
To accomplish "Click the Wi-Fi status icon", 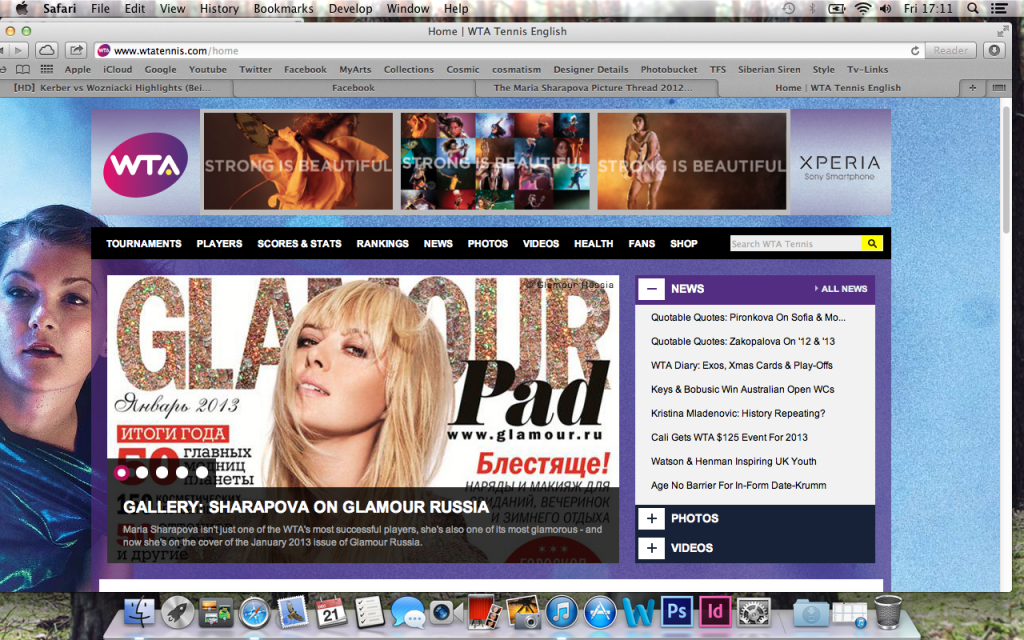I will [863, 8].
